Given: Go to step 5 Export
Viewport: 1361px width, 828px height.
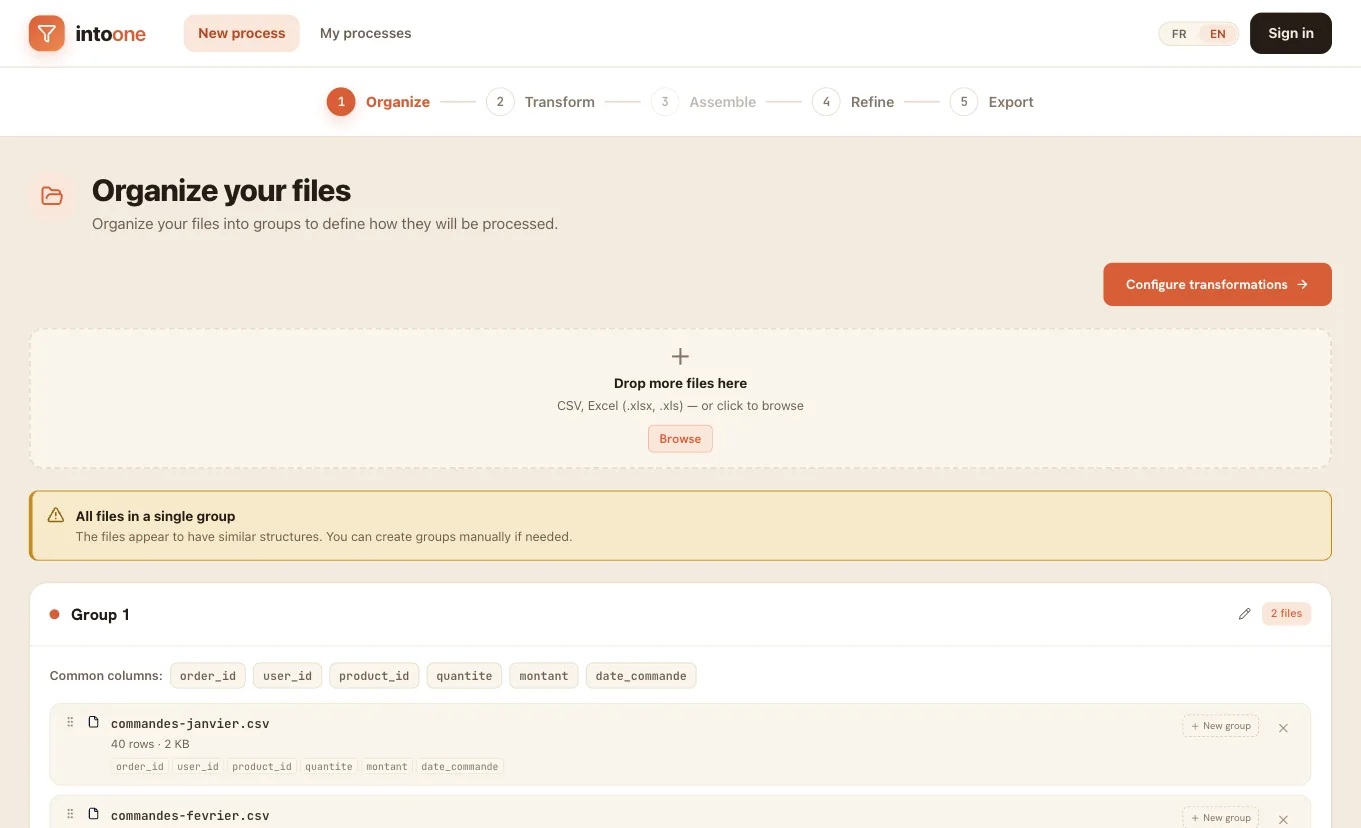Looking at the screenshot, I should pyautogui.click(x=991, y=102).
